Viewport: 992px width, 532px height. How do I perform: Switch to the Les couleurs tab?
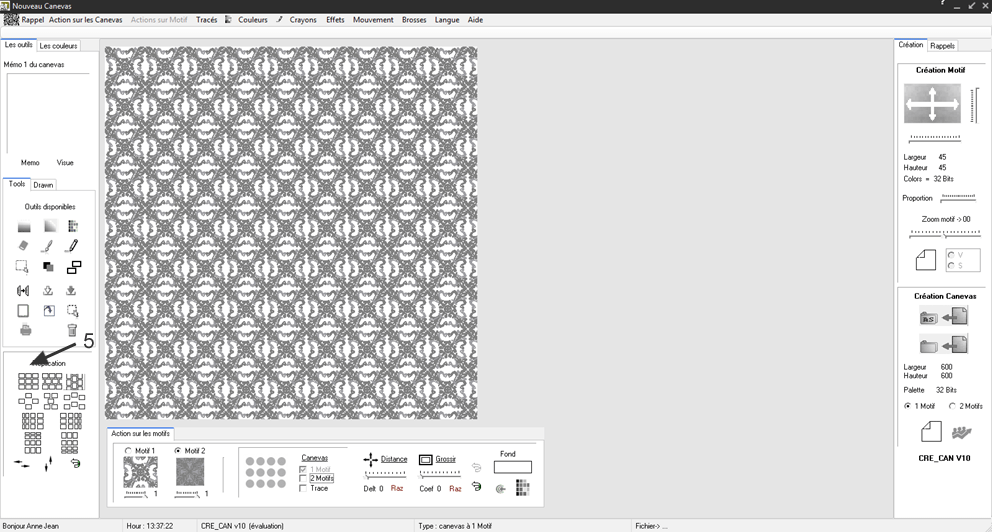pos(58,46)
